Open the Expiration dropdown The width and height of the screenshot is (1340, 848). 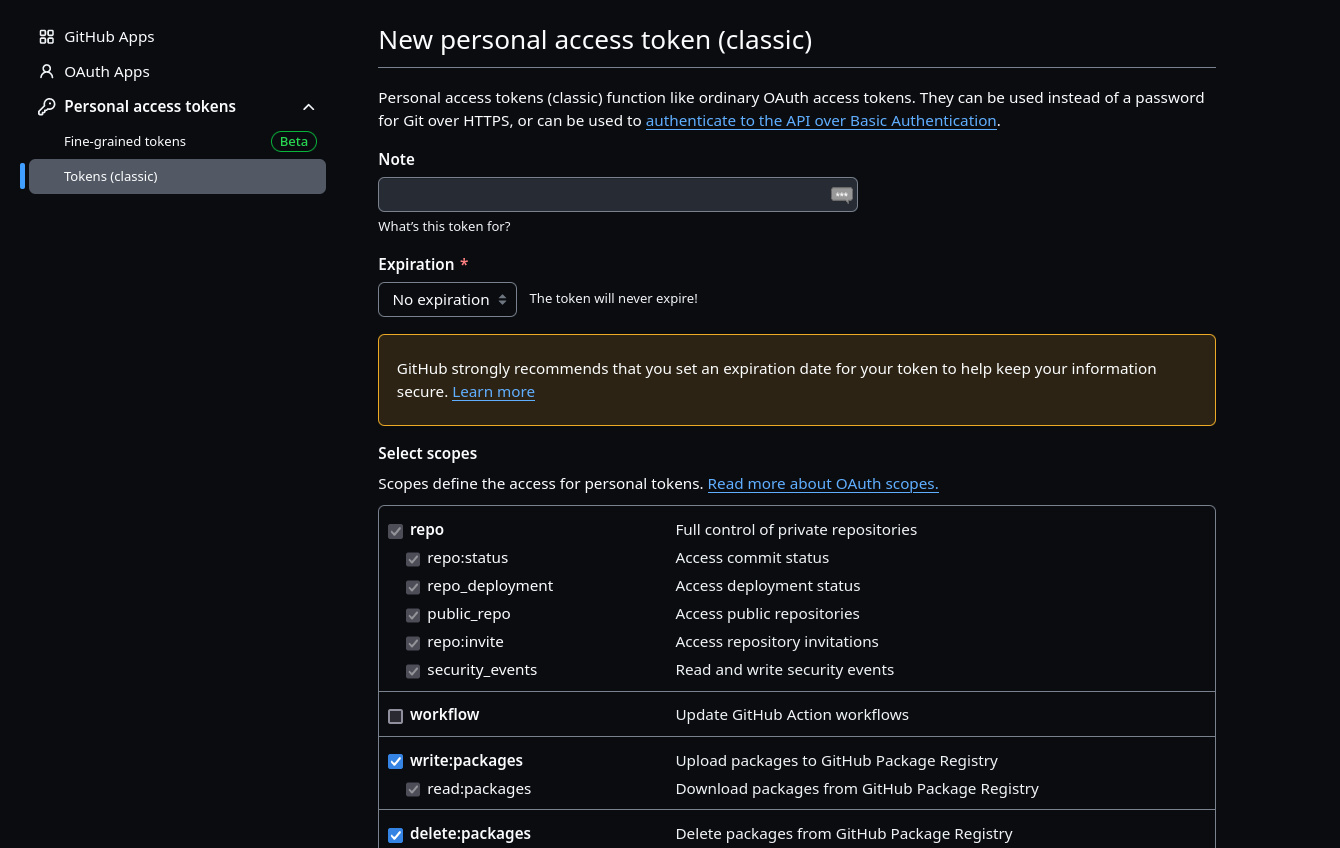tap(447, 299)
